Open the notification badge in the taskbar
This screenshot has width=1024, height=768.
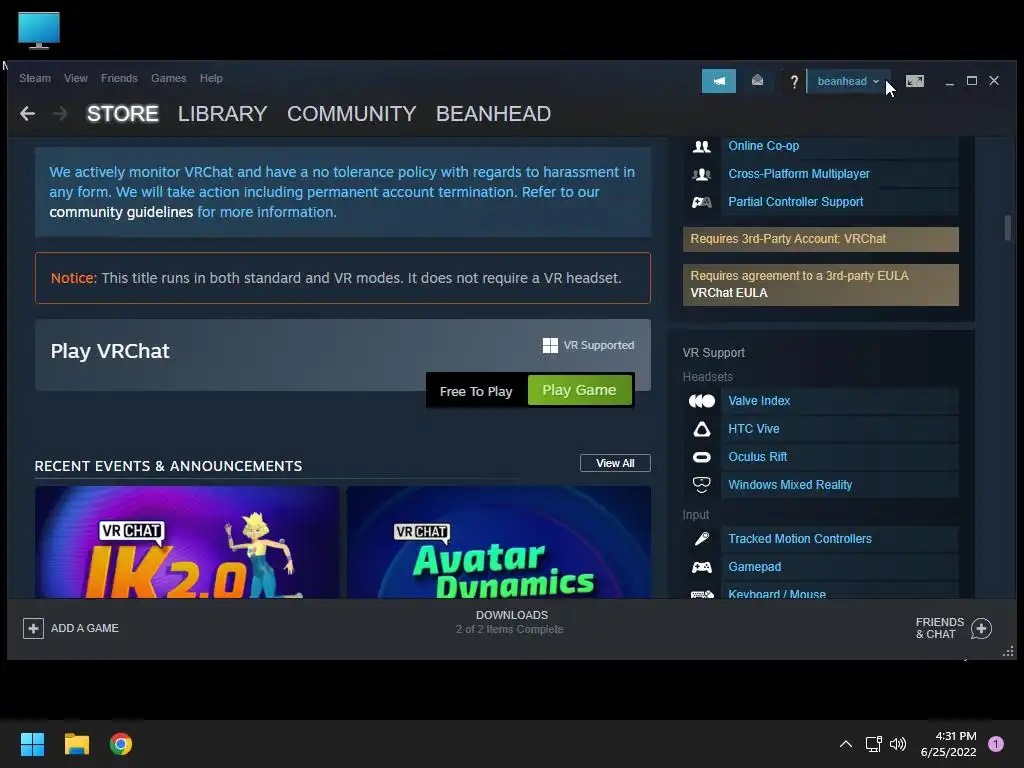(x=995, y=744)
